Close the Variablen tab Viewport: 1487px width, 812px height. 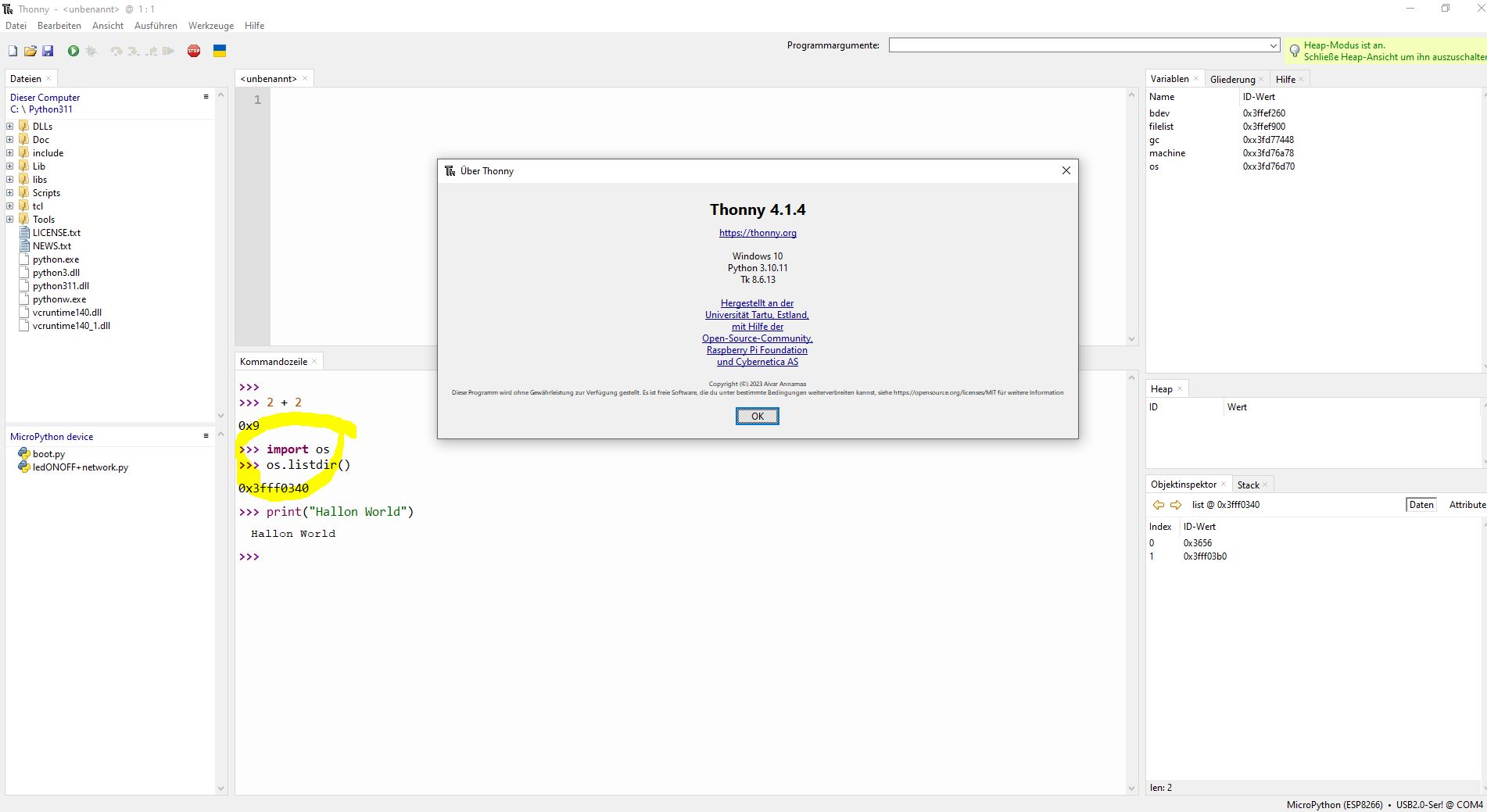pyautogui.click(x=1196, y=78)
